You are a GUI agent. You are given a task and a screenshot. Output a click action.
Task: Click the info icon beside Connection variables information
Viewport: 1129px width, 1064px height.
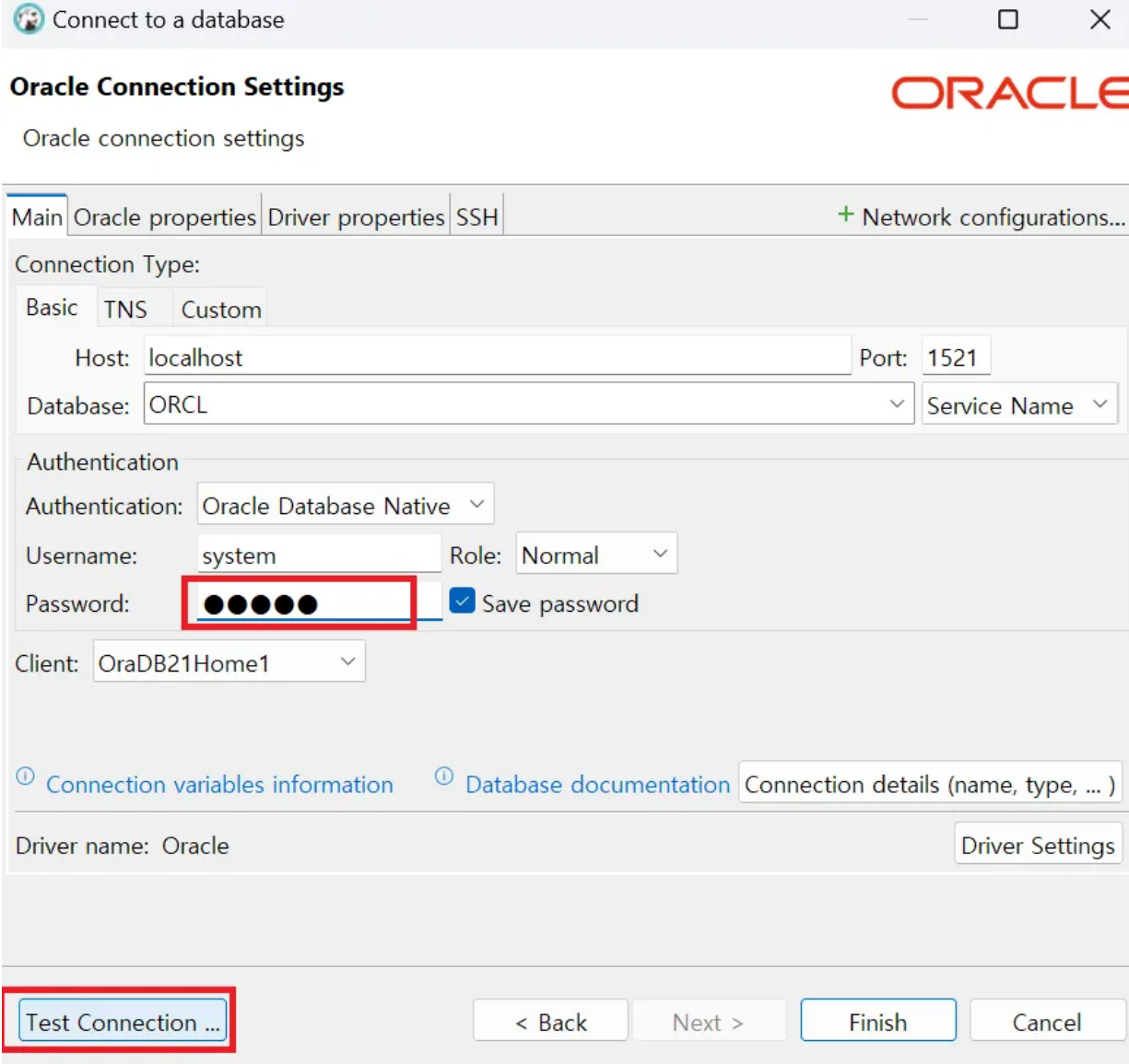26,777
